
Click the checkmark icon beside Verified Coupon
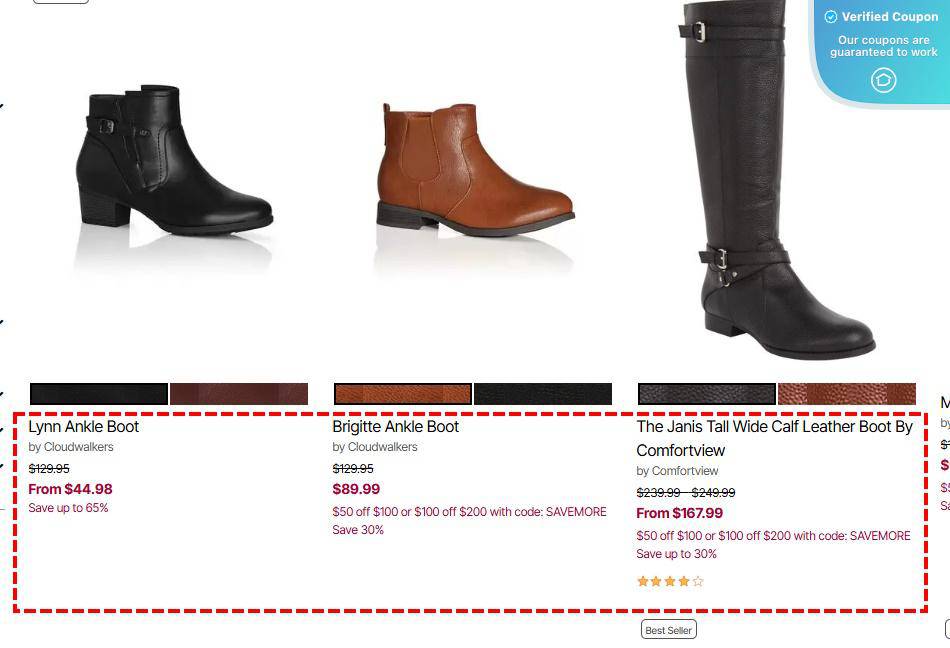point(831,17)
